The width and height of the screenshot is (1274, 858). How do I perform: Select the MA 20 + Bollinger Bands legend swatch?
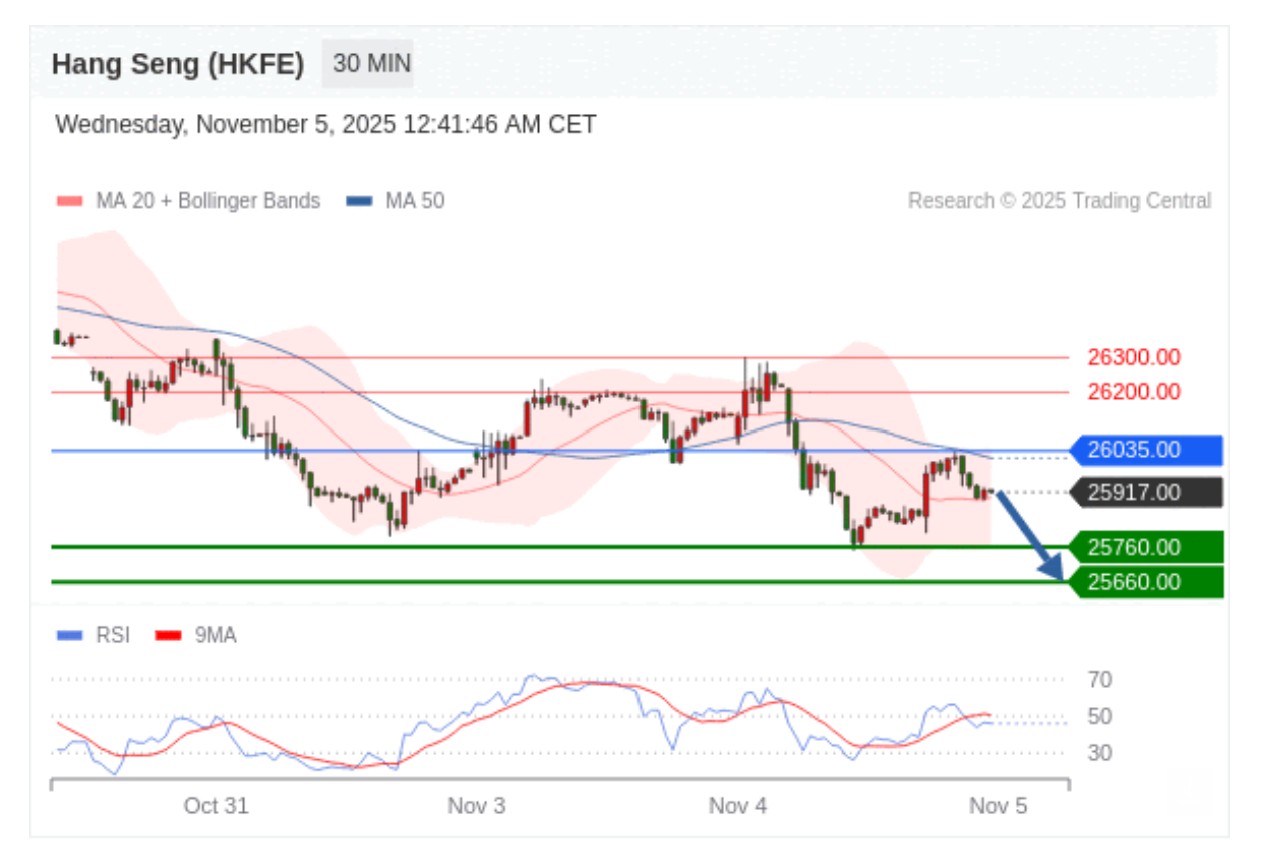point(70,201)
